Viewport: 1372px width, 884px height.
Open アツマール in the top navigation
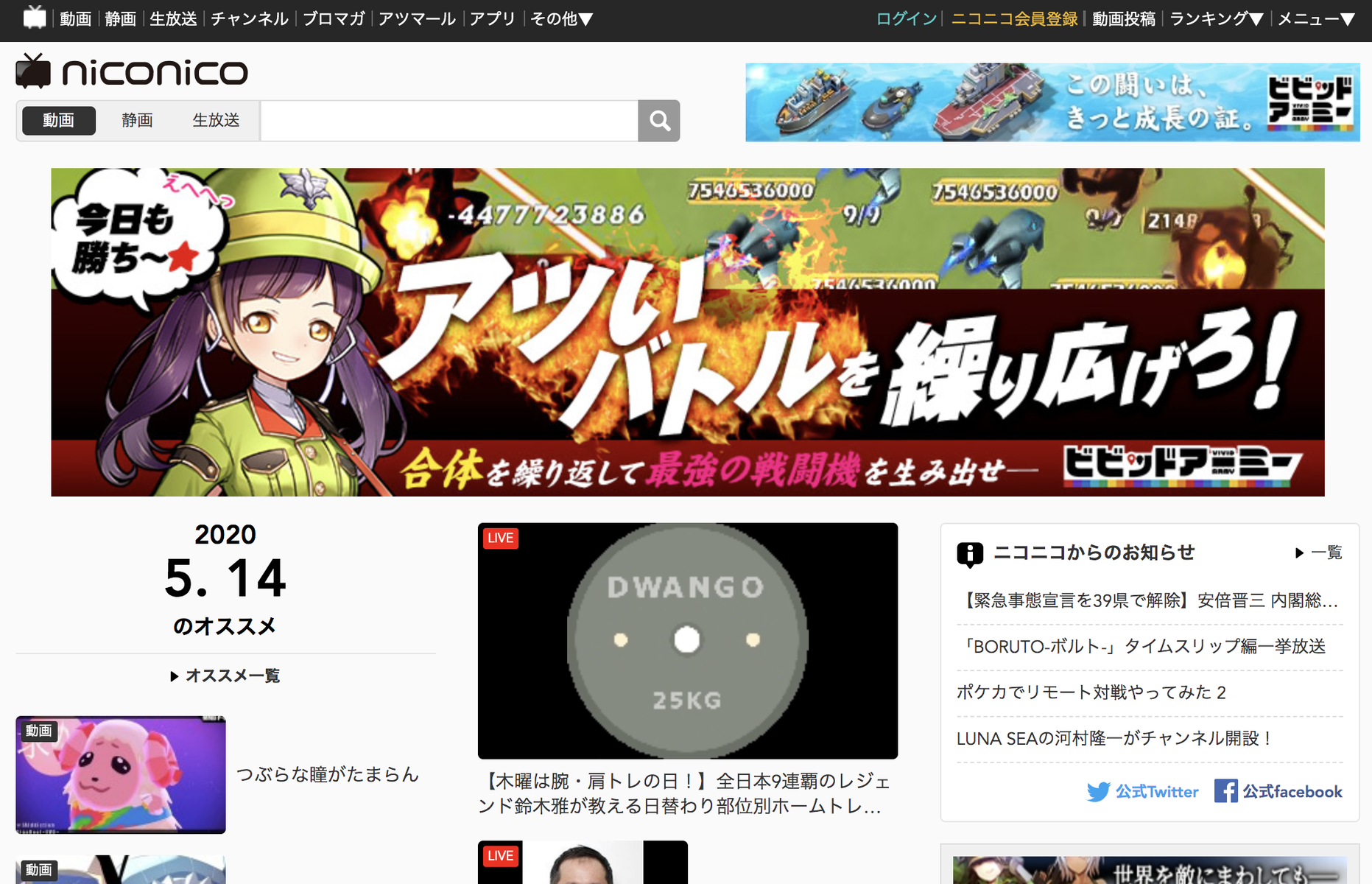[417, 18]
